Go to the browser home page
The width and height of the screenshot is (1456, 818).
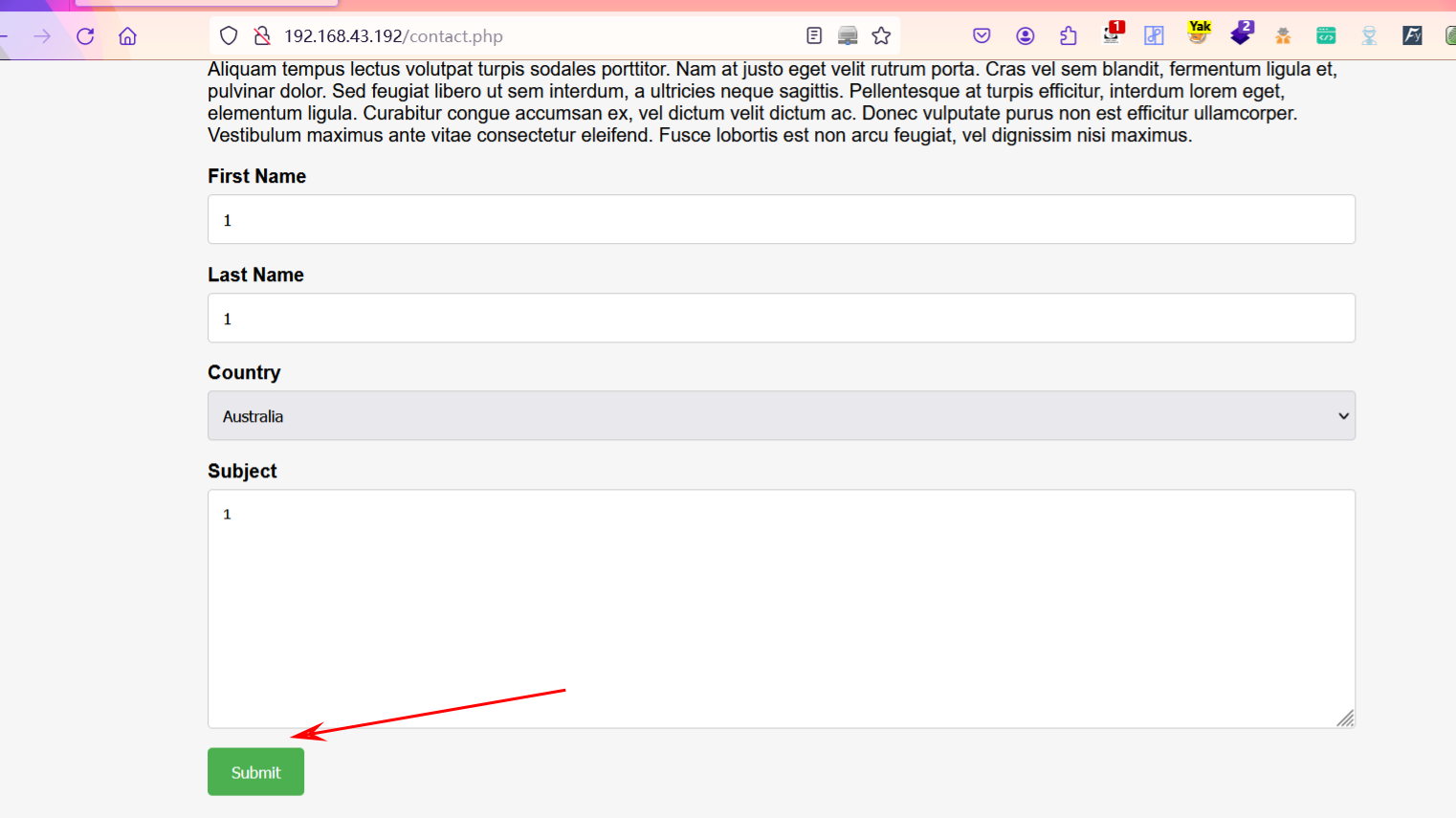coord(127,36)
